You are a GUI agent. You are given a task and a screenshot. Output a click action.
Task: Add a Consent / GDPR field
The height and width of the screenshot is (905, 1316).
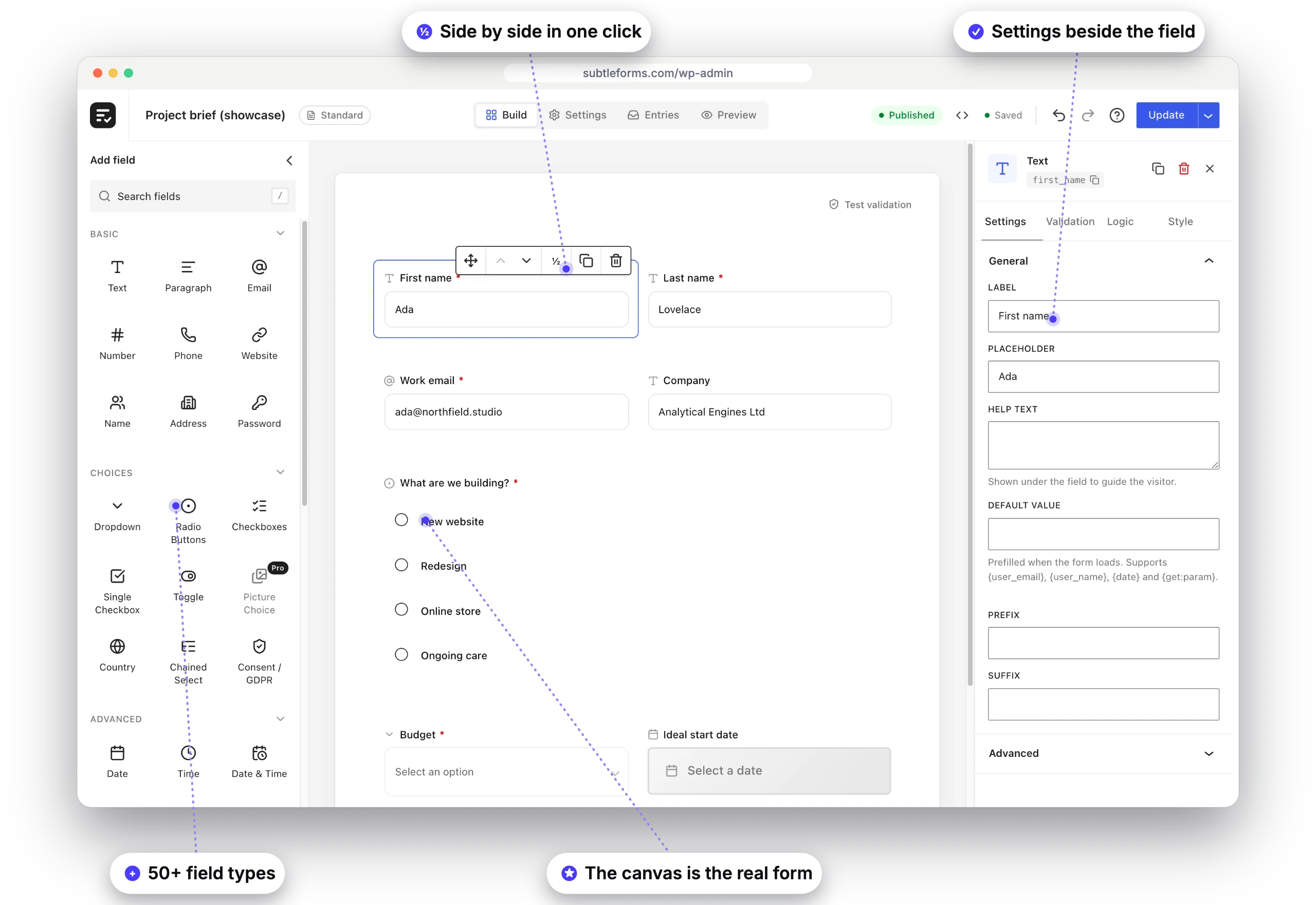pyautogui.click(x=259, y=661)
